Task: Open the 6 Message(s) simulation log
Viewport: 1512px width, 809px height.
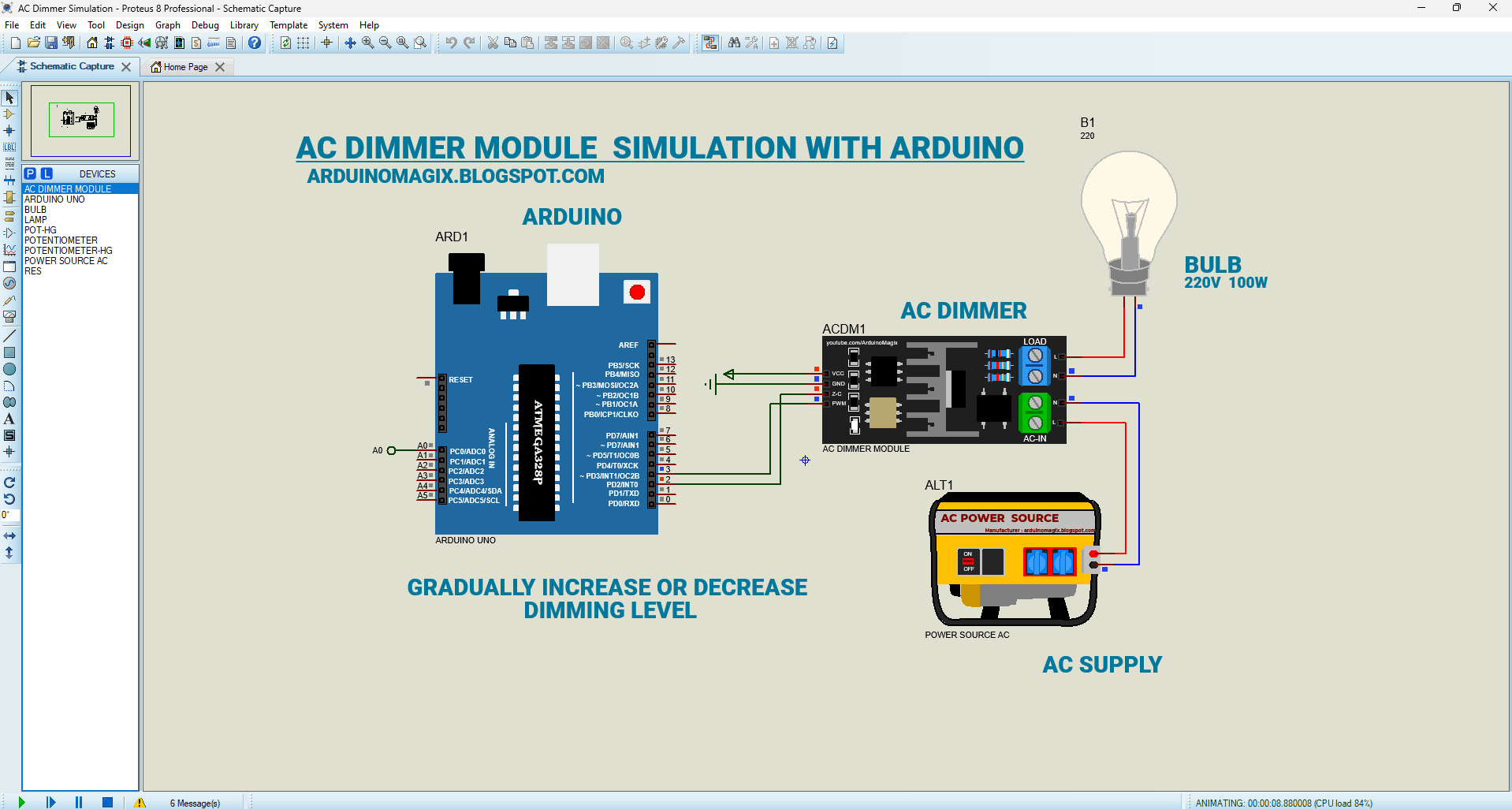Action: [x=195, y=803]
